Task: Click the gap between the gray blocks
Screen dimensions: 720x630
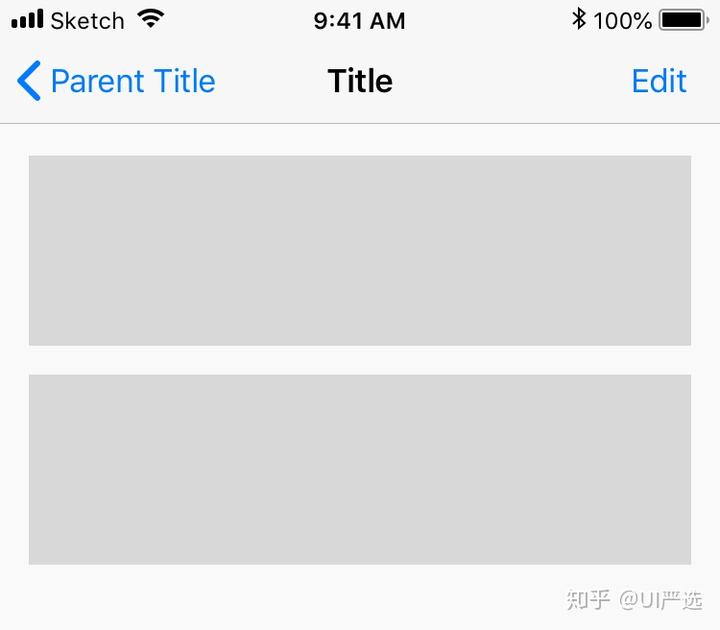Action: pos(360,360)
